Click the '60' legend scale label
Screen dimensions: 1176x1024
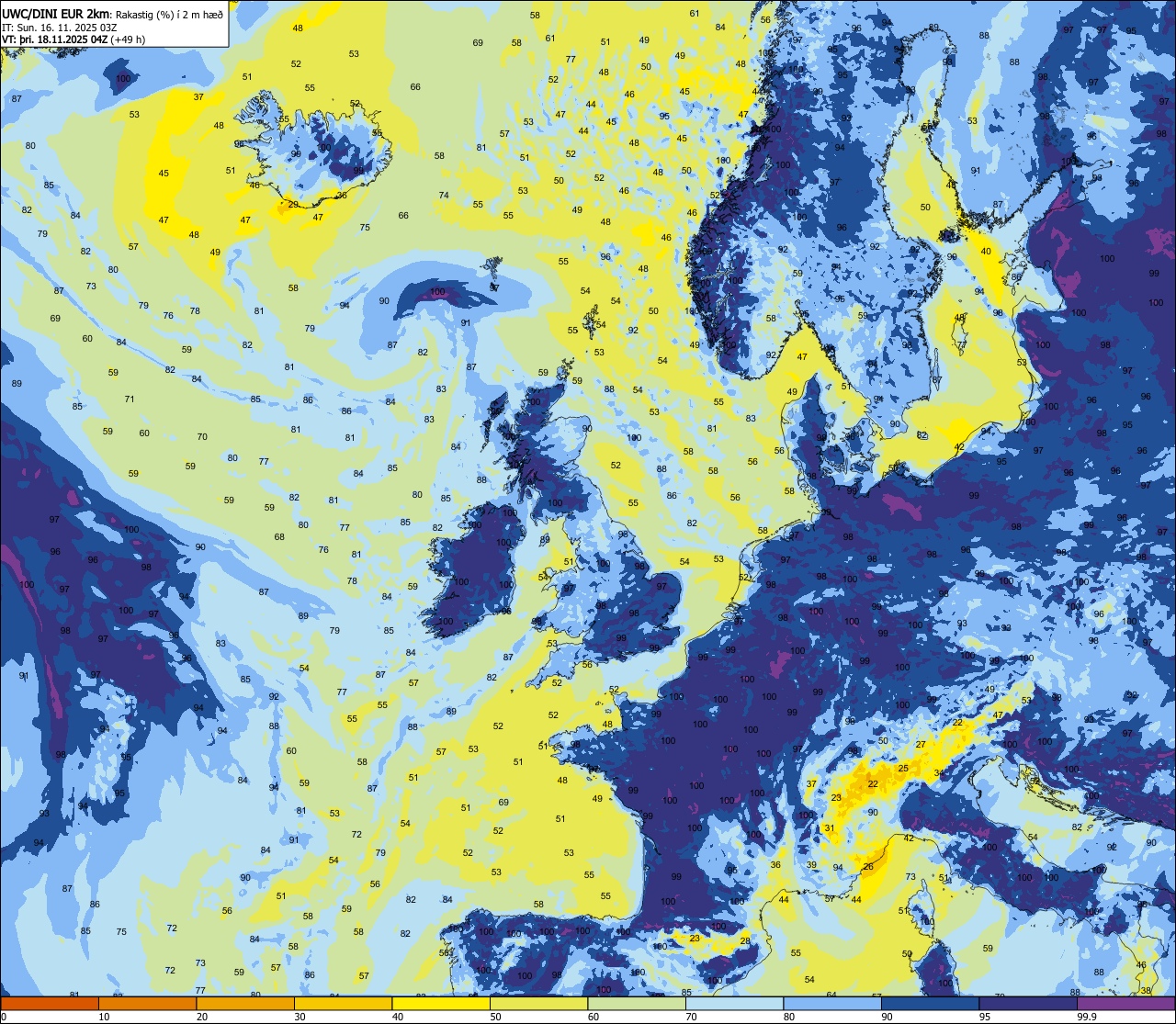coord(594,1017)
